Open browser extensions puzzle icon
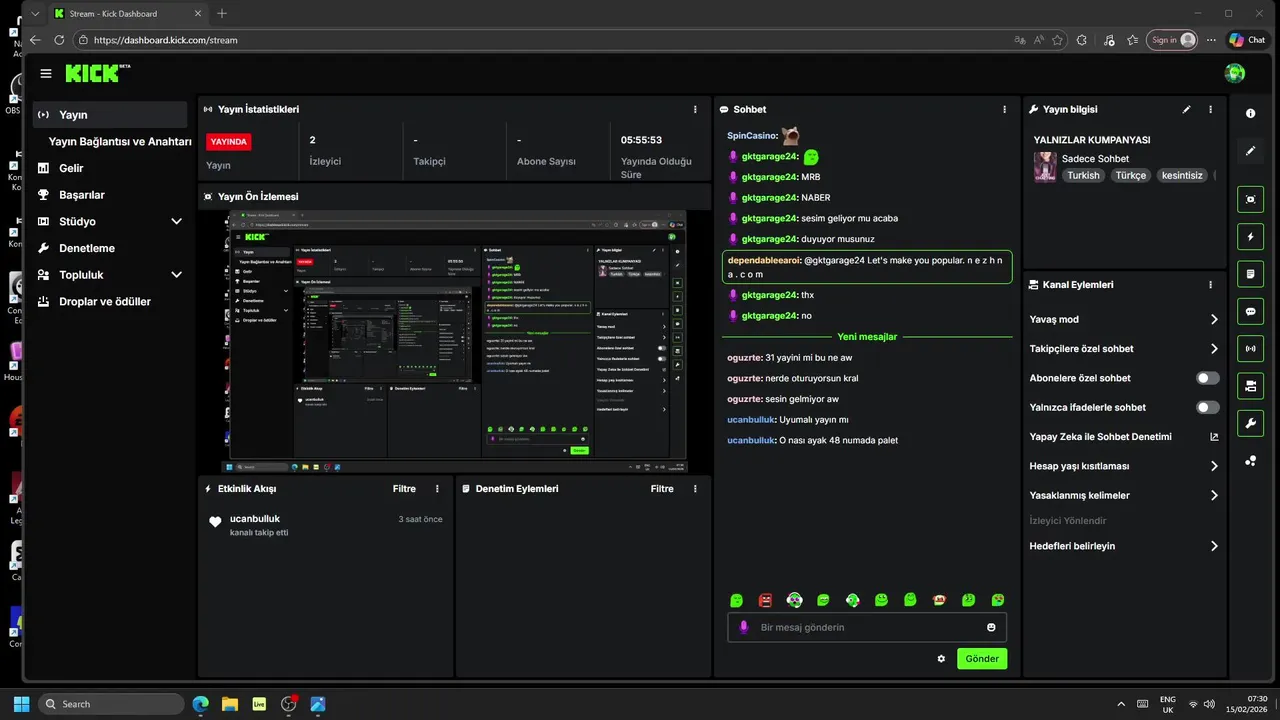Screen dimensions: 1280x720 tap(1082, 40)
